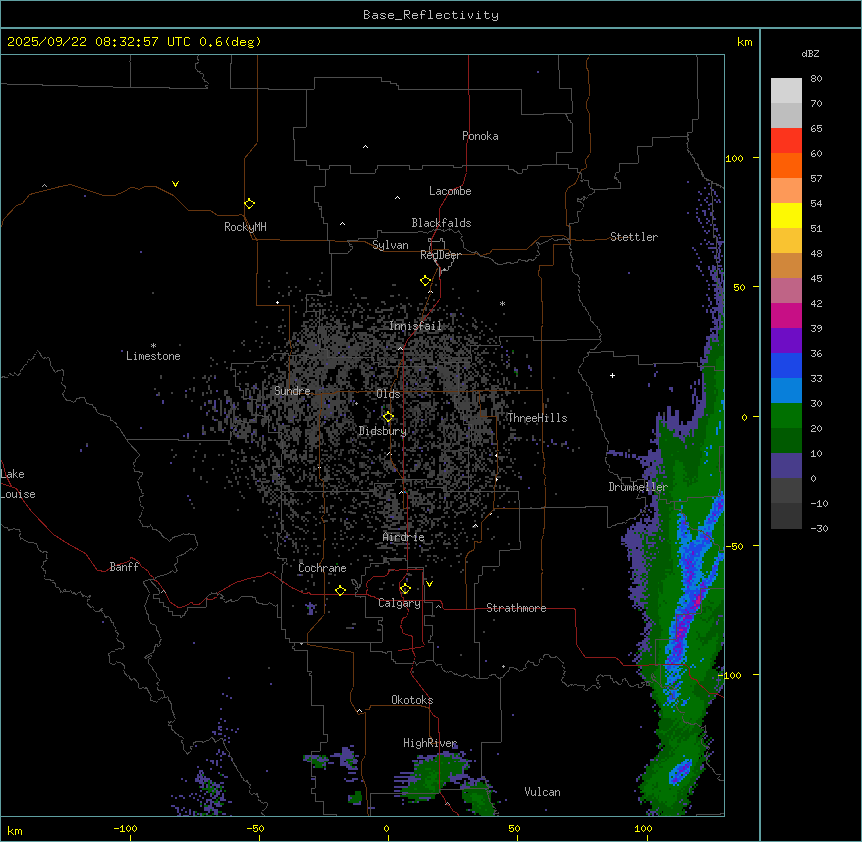Click the Stettler city label
Viewport: 862px width, 842px height.
click(634, 237)
